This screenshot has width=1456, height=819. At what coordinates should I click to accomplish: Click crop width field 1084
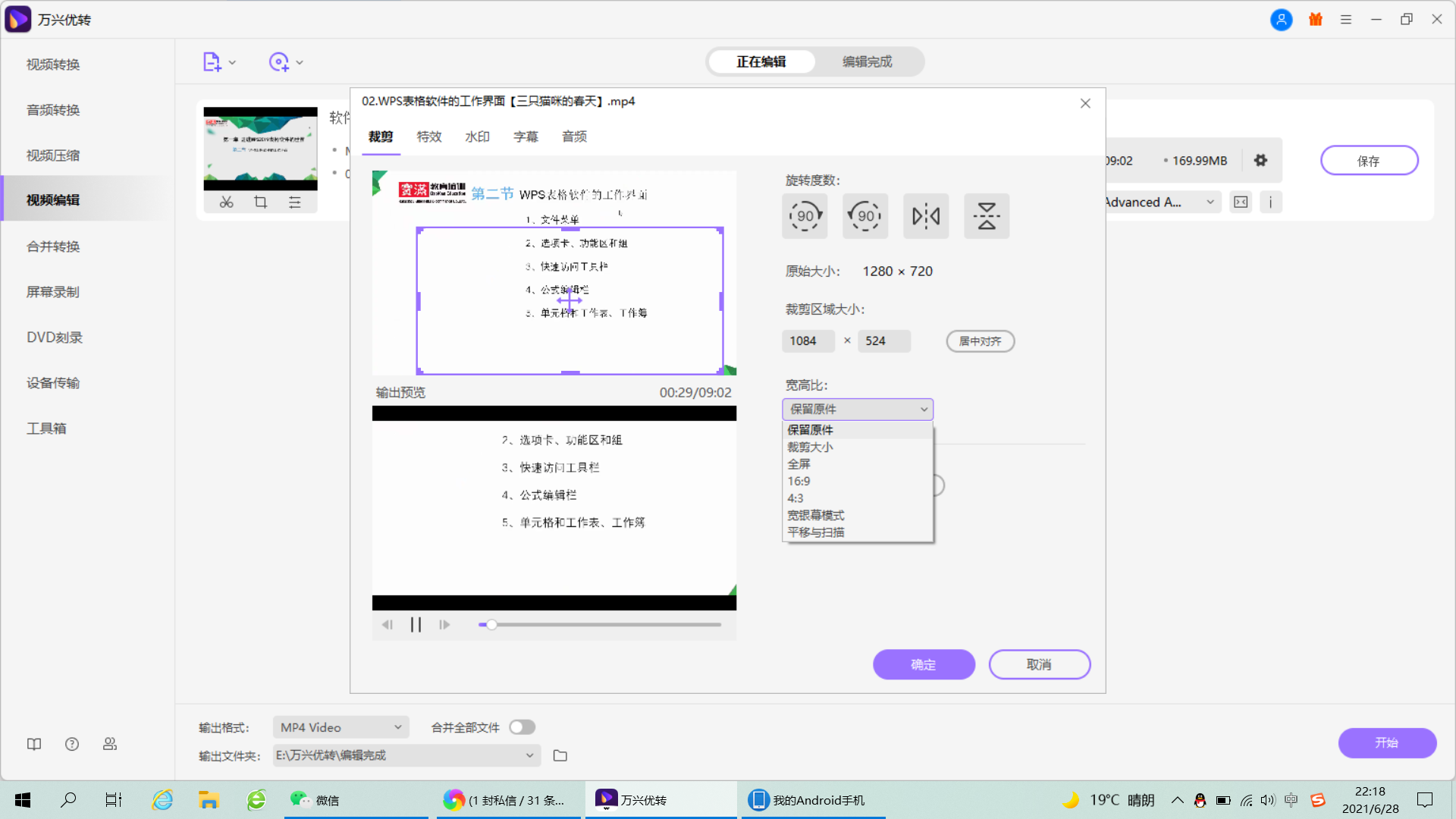808,341
